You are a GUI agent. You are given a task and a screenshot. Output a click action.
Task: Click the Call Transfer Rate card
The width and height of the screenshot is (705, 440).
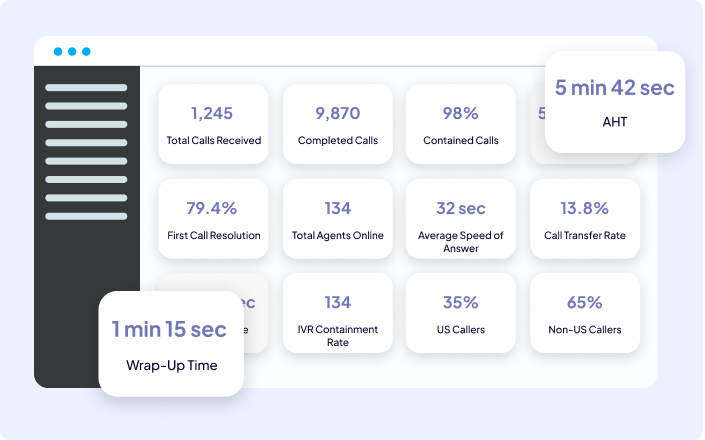coord(585,220)
